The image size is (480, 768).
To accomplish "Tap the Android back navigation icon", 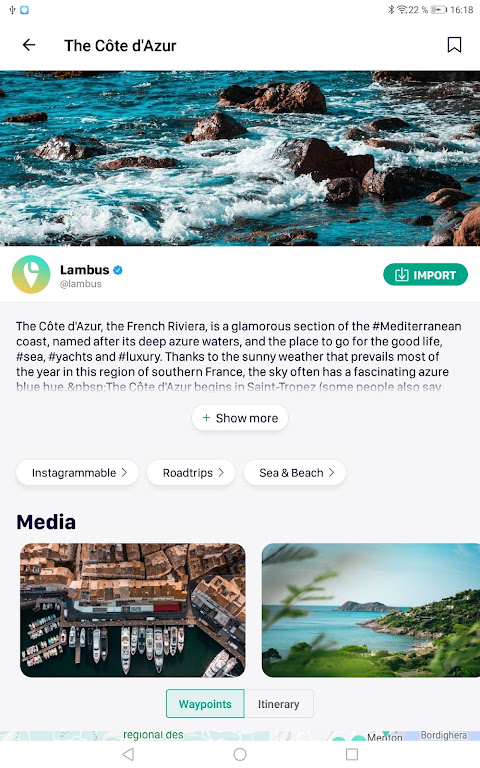I will coord(128,754).
